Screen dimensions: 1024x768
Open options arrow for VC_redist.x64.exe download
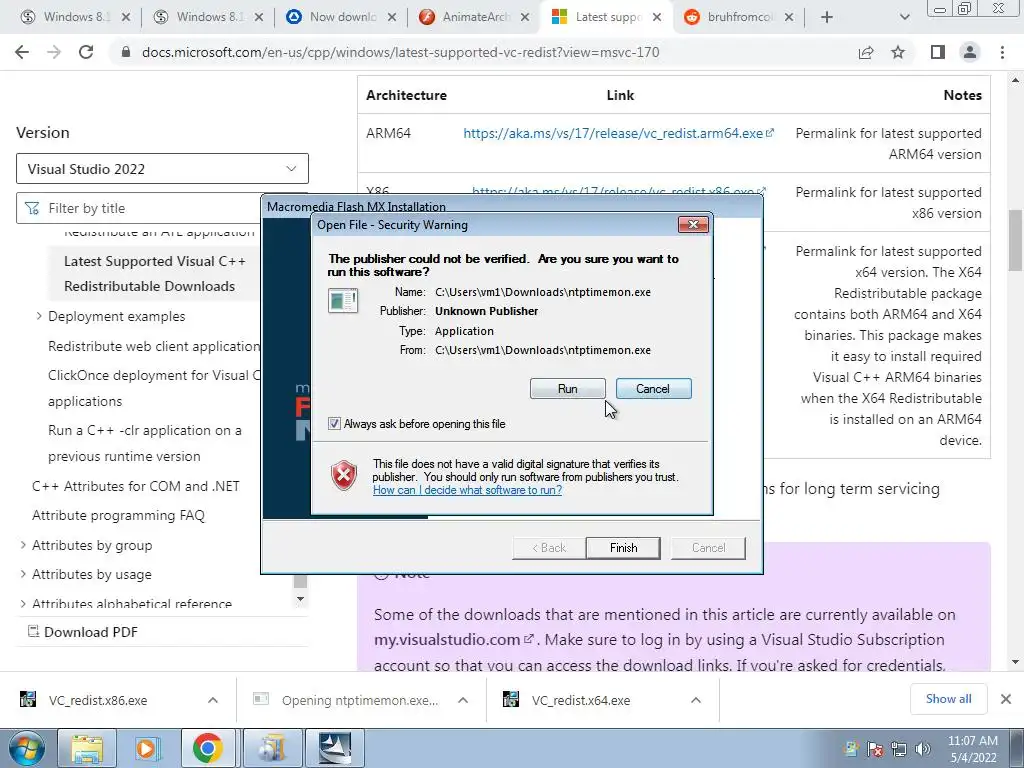[x=696, y=700]
